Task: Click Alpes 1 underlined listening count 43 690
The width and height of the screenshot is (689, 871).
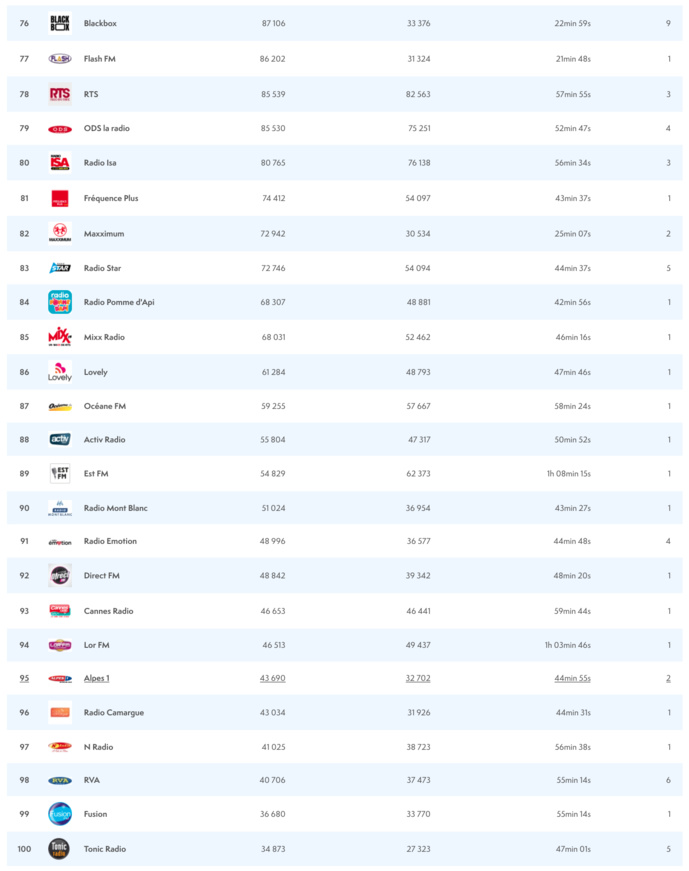Action: pyautogui.click(x=273, y=678)
